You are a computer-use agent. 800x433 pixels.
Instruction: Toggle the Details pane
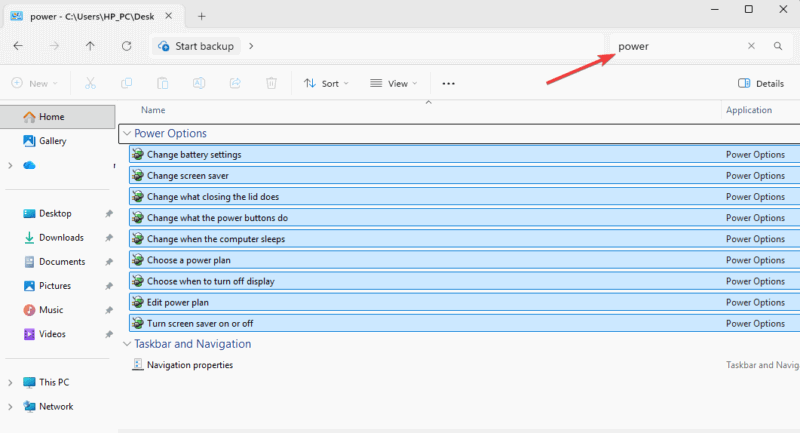(x=760, y=84)
